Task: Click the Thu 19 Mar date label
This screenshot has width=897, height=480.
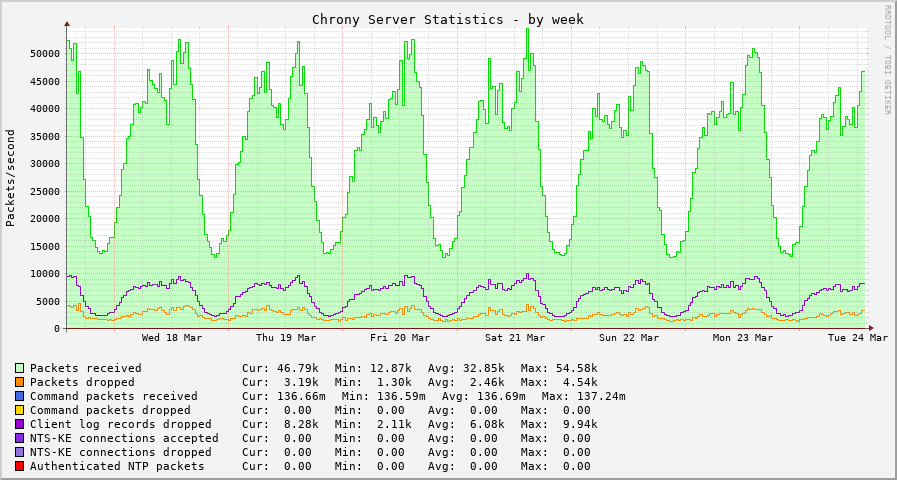Action: pos(286,338)
